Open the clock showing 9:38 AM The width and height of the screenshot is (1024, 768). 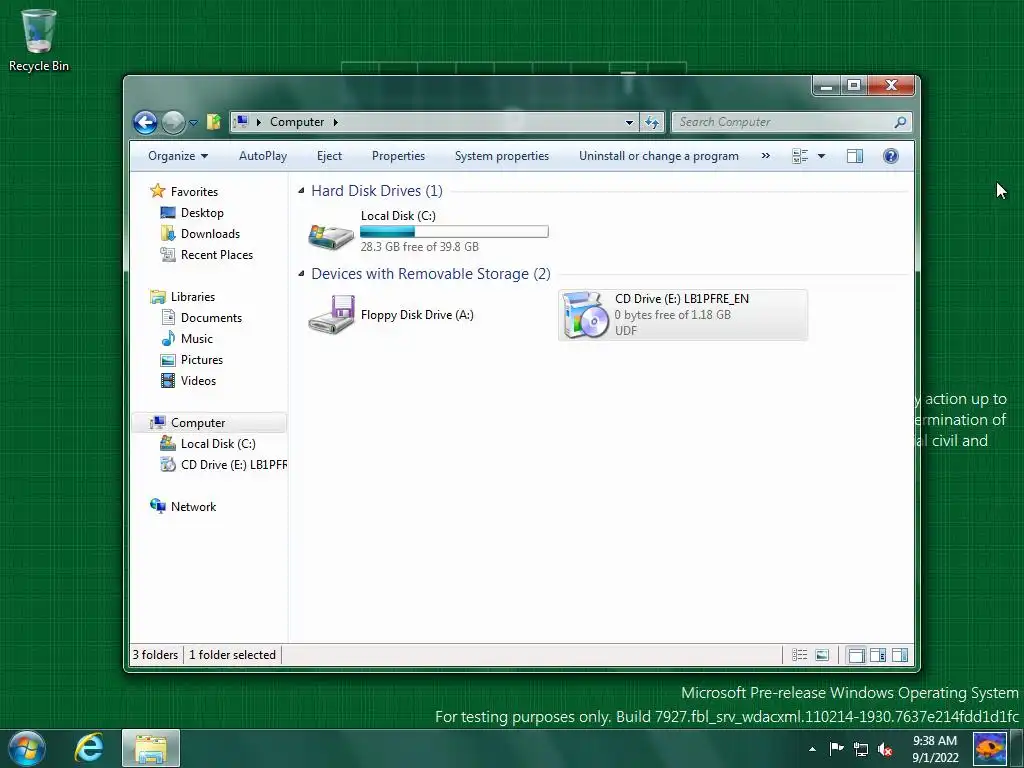(935, 749)
